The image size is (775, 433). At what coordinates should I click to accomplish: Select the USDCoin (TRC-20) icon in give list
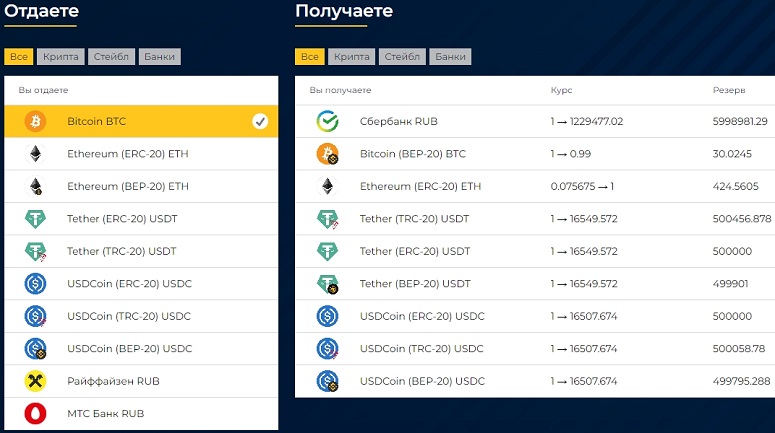point(35,316)
